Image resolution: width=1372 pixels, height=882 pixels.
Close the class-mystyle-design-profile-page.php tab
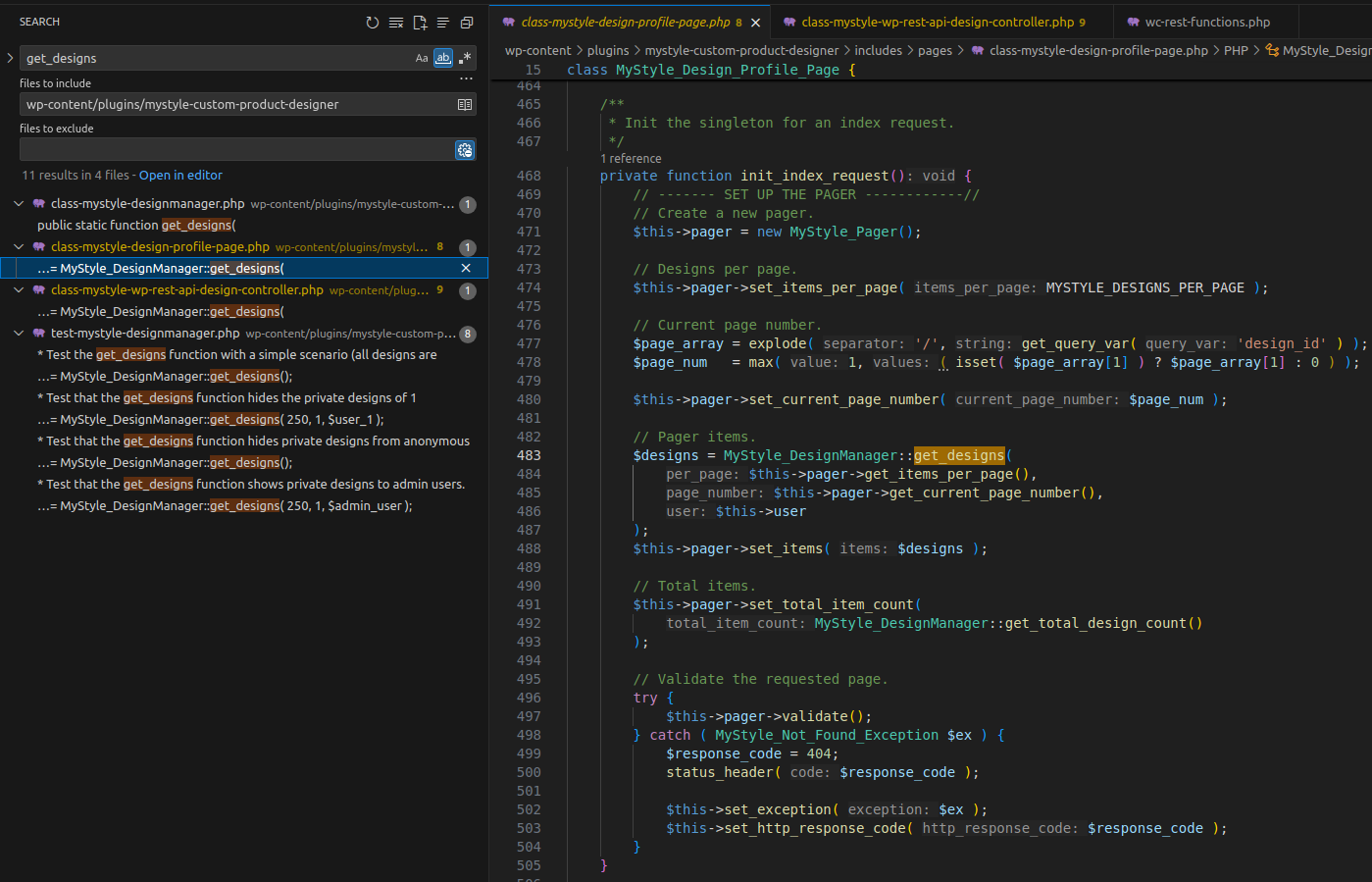click(x=755, y=23)
